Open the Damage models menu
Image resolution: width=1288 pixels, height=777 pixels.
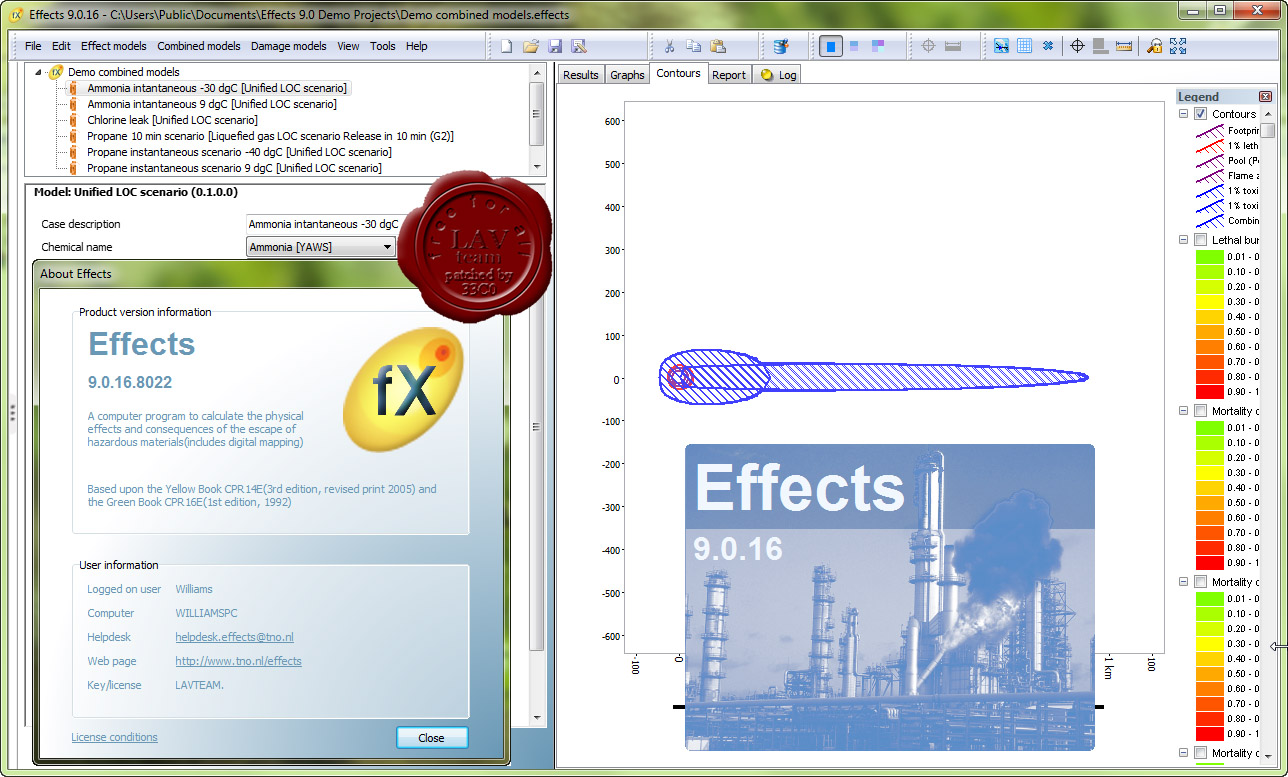click(x=289, y=46)
